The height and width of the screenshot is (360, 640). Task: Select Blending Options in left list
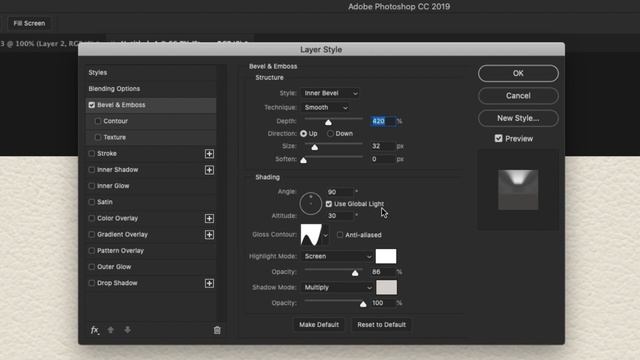[114, 89]
